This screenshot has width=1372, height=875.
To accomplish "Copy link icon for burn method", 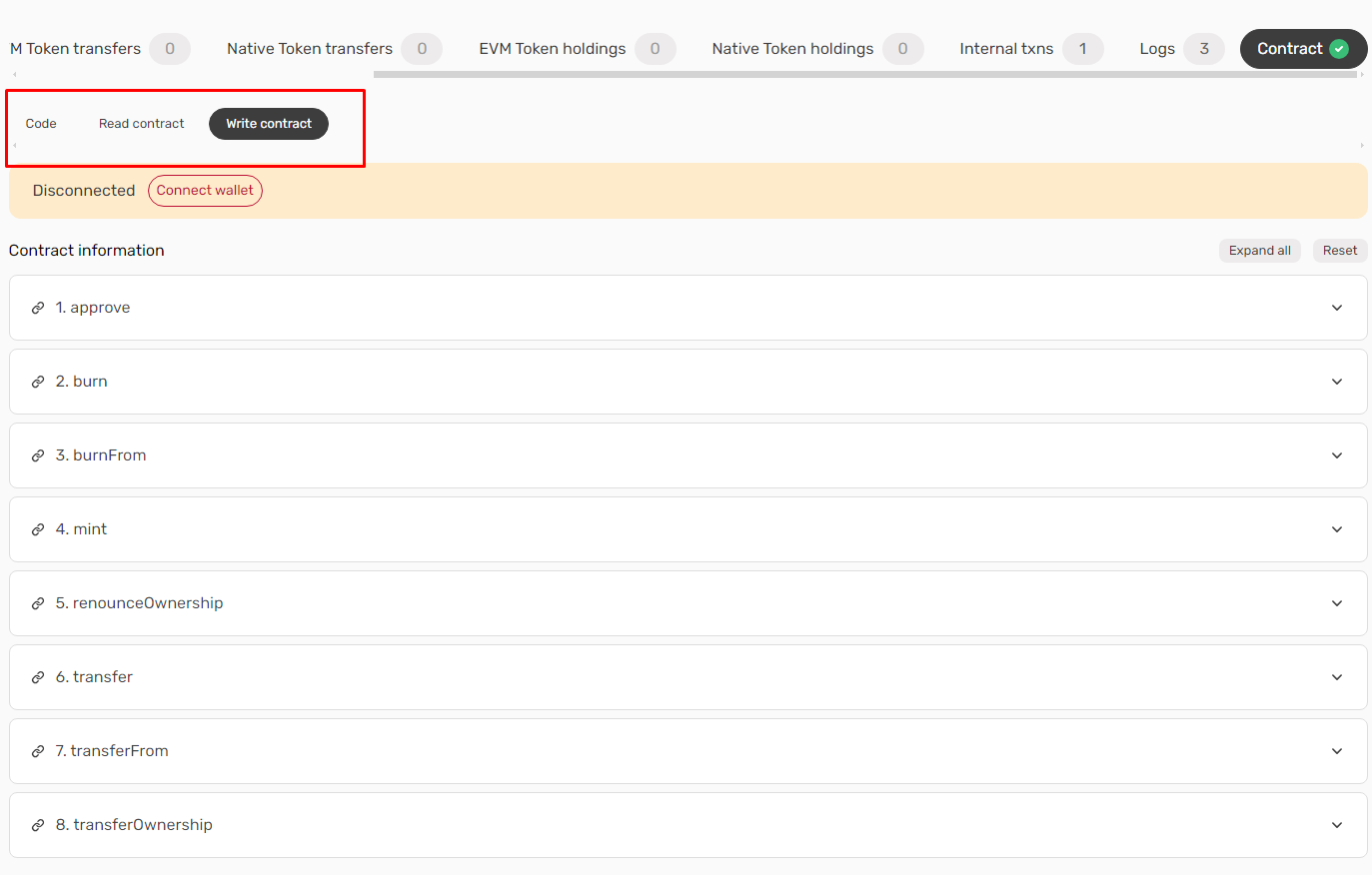I will (x=38, y=382).
